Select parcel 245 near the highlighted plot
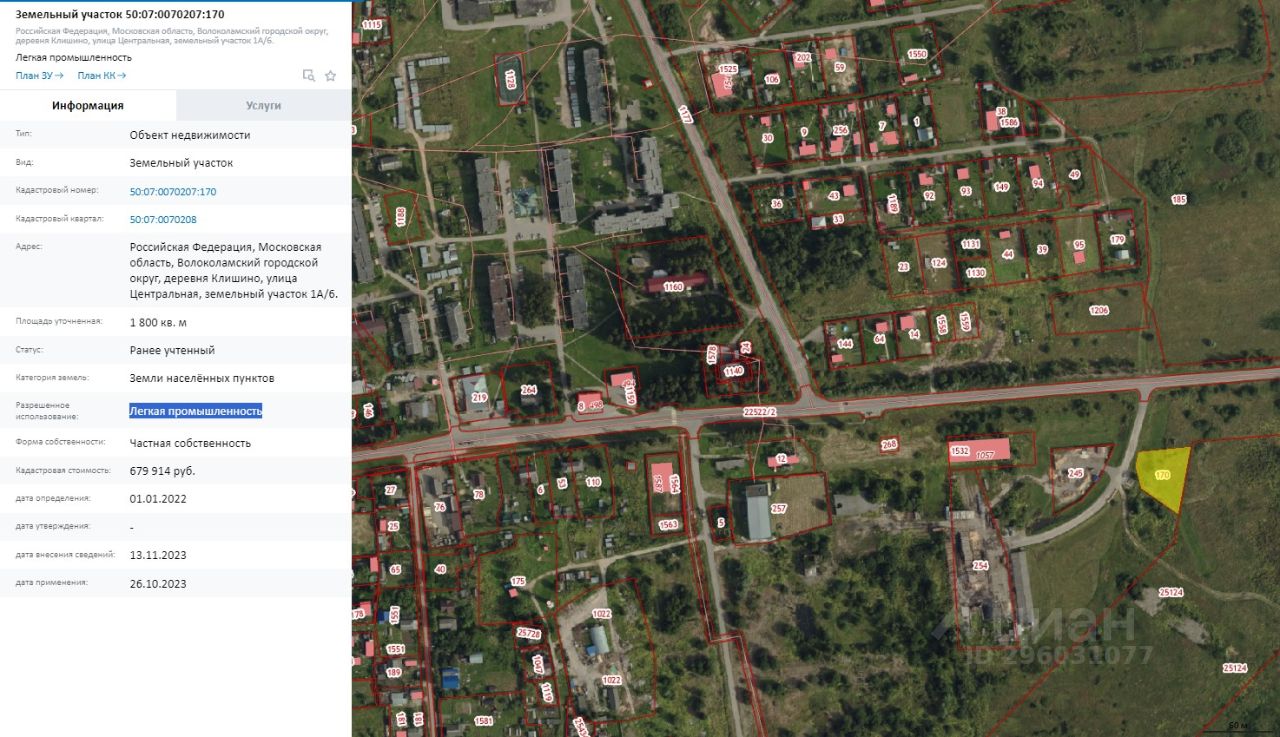This screenshot has width=1280, height=737. click(1076, 473)
